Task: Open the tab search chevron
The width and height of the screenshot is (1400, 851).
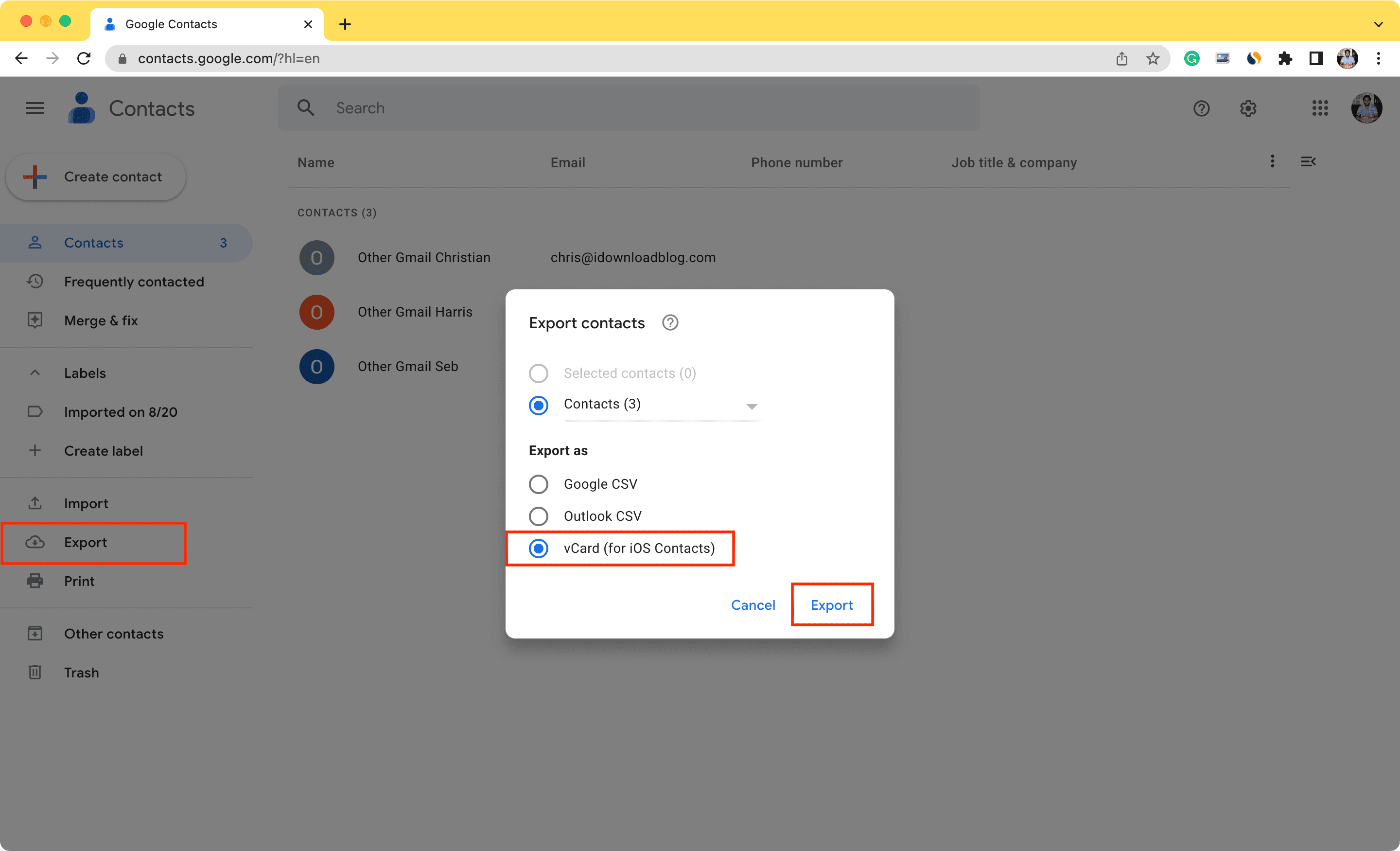Action: [x=1379, y=24]
